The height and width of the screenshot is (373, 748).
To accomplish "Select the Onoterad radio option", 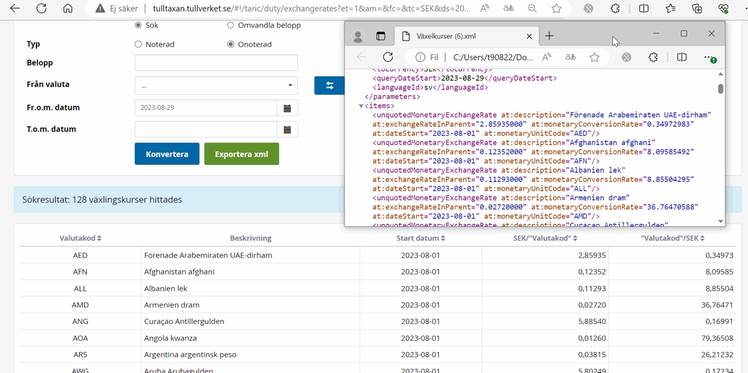I will (231, 44).
